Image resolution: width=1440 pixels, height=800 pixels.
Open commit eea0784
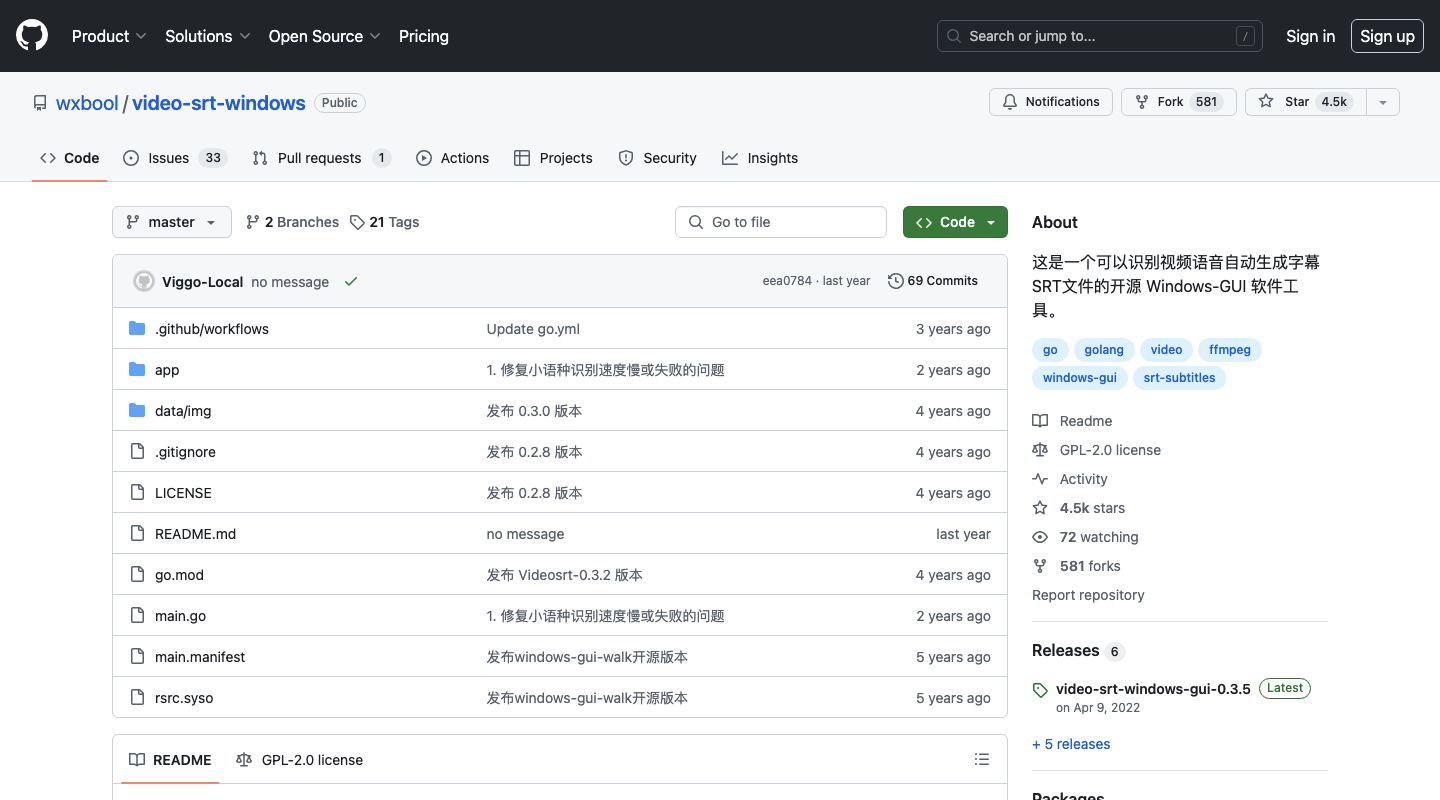point(787,281)
